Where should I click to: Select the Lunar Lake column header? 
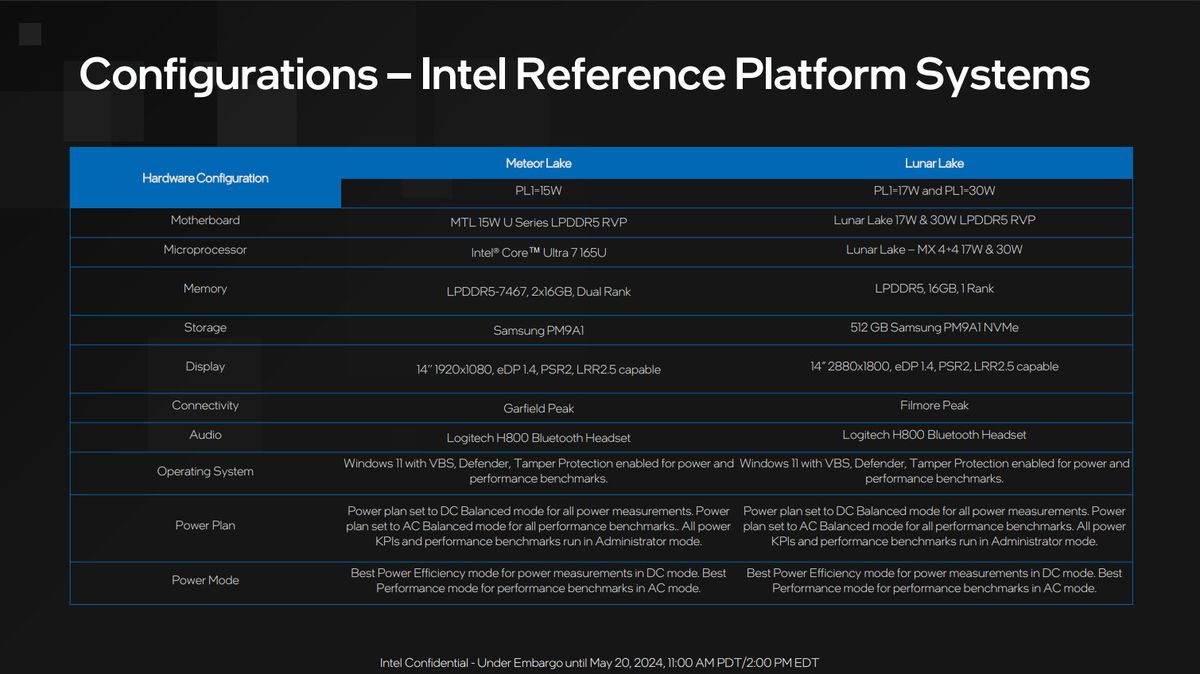tap(934, 163)
